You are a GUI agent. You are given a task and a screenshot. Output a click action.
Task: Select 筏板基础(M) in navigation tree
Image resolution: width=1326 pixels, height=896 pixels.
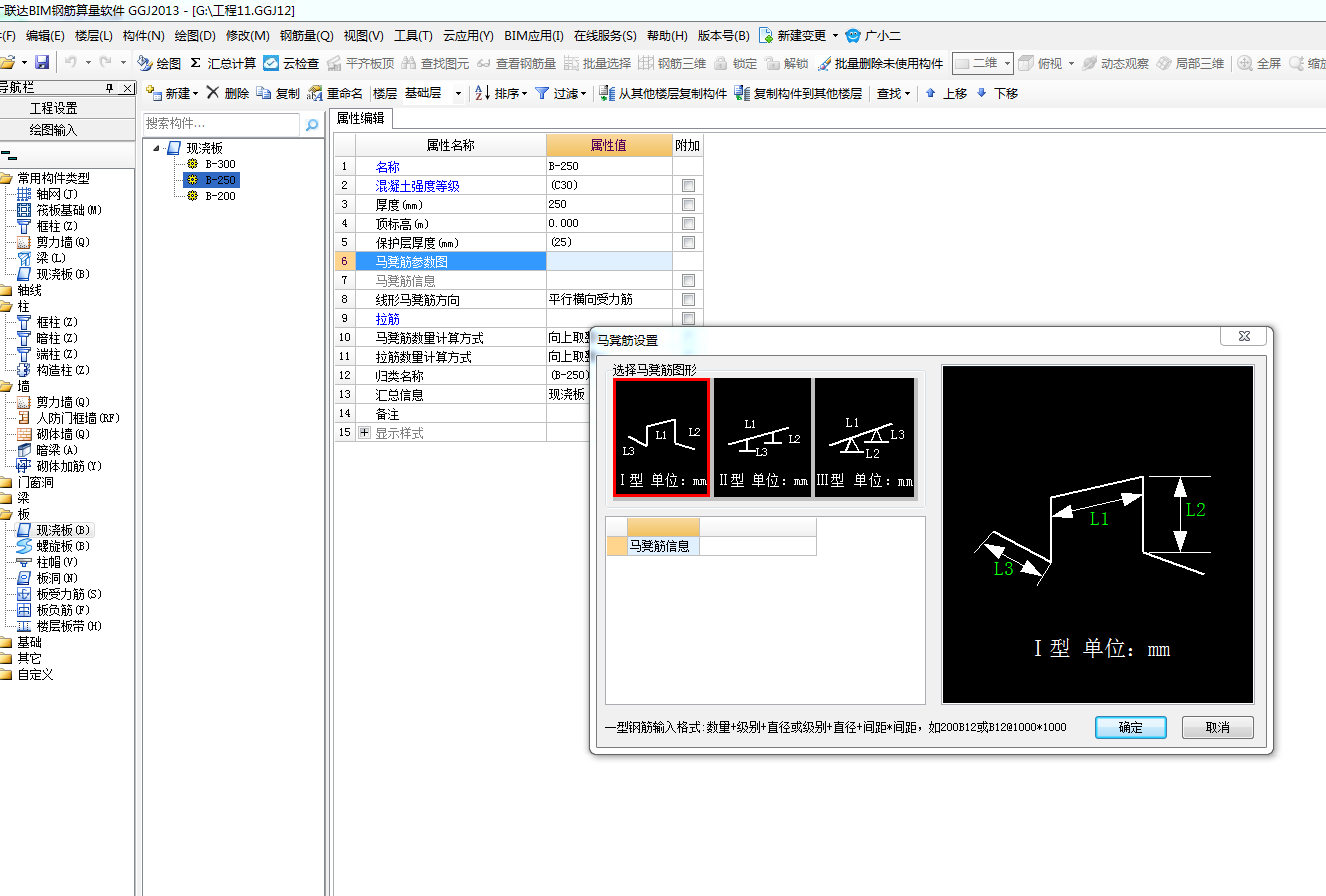69,210
